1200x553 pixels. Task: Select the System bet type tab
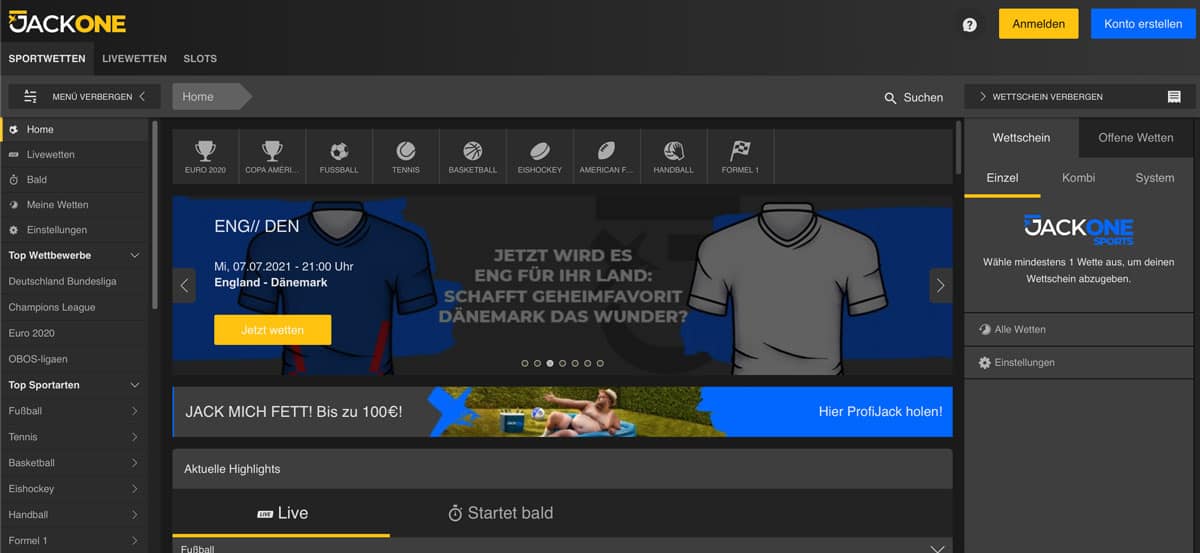1155,178
